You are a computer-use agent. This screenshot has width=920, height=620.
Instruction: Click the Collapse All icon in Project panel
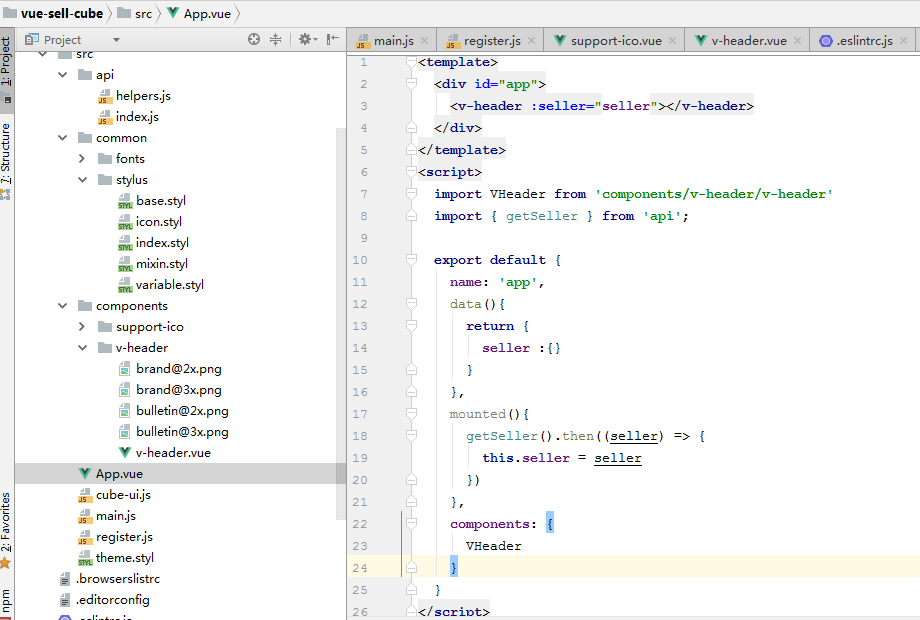(275, 39)
